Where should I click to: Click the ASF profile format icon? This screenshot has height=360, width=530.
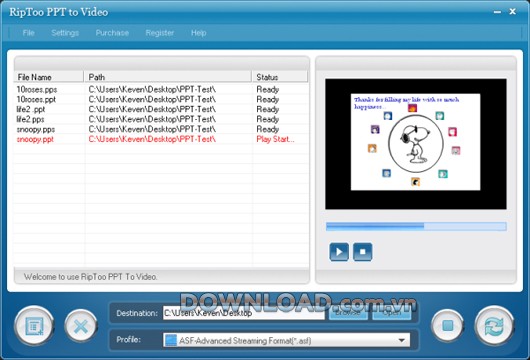(171, 340)
